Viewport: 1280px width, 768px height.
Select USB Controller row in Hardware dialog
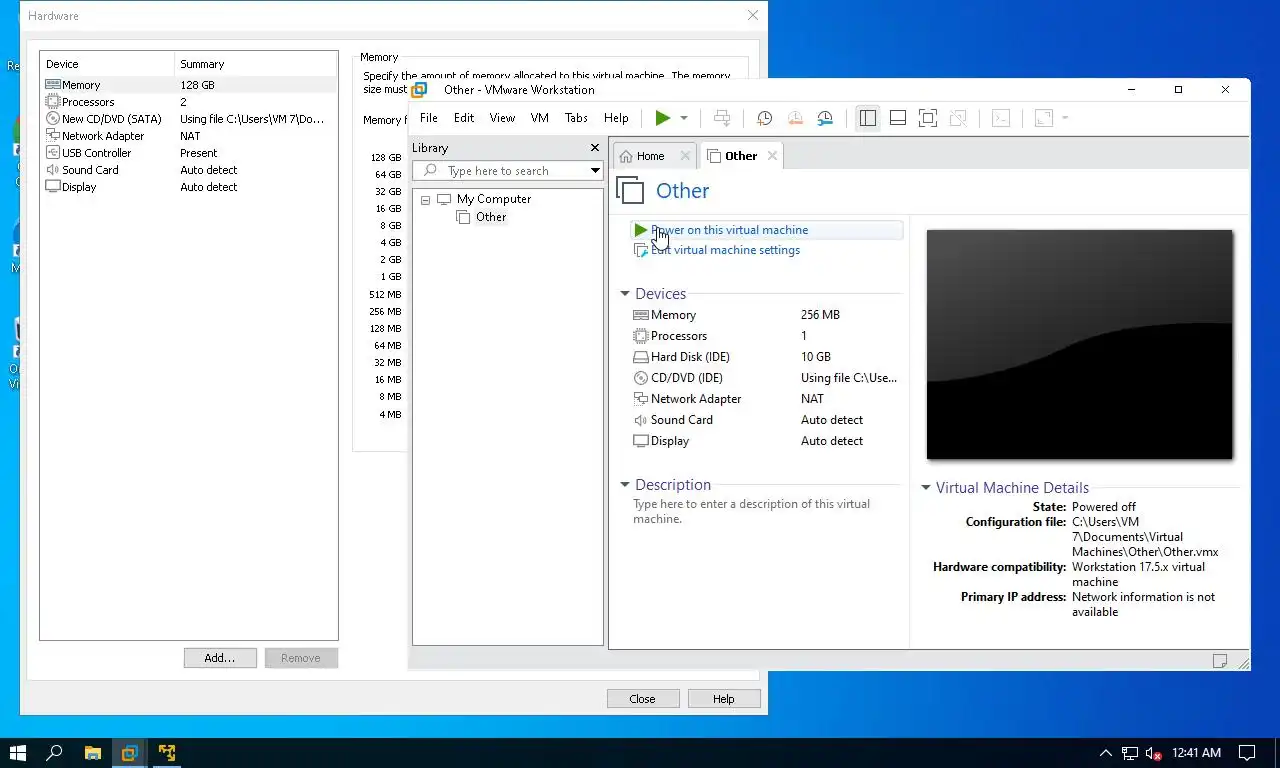coord(189,153)
